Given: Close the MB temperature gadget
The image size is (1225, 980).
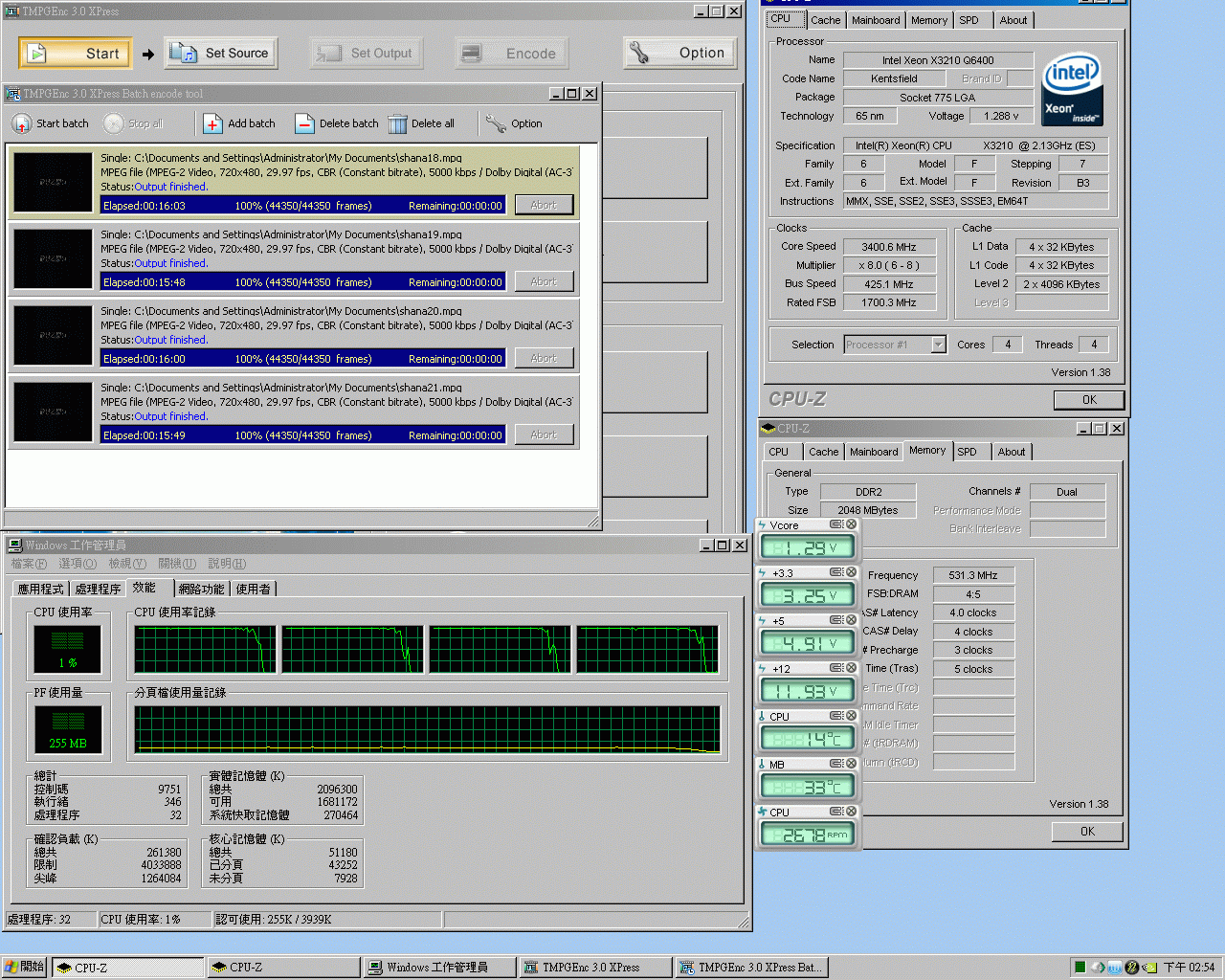Looking at the screenshot, I should [851, 764].
